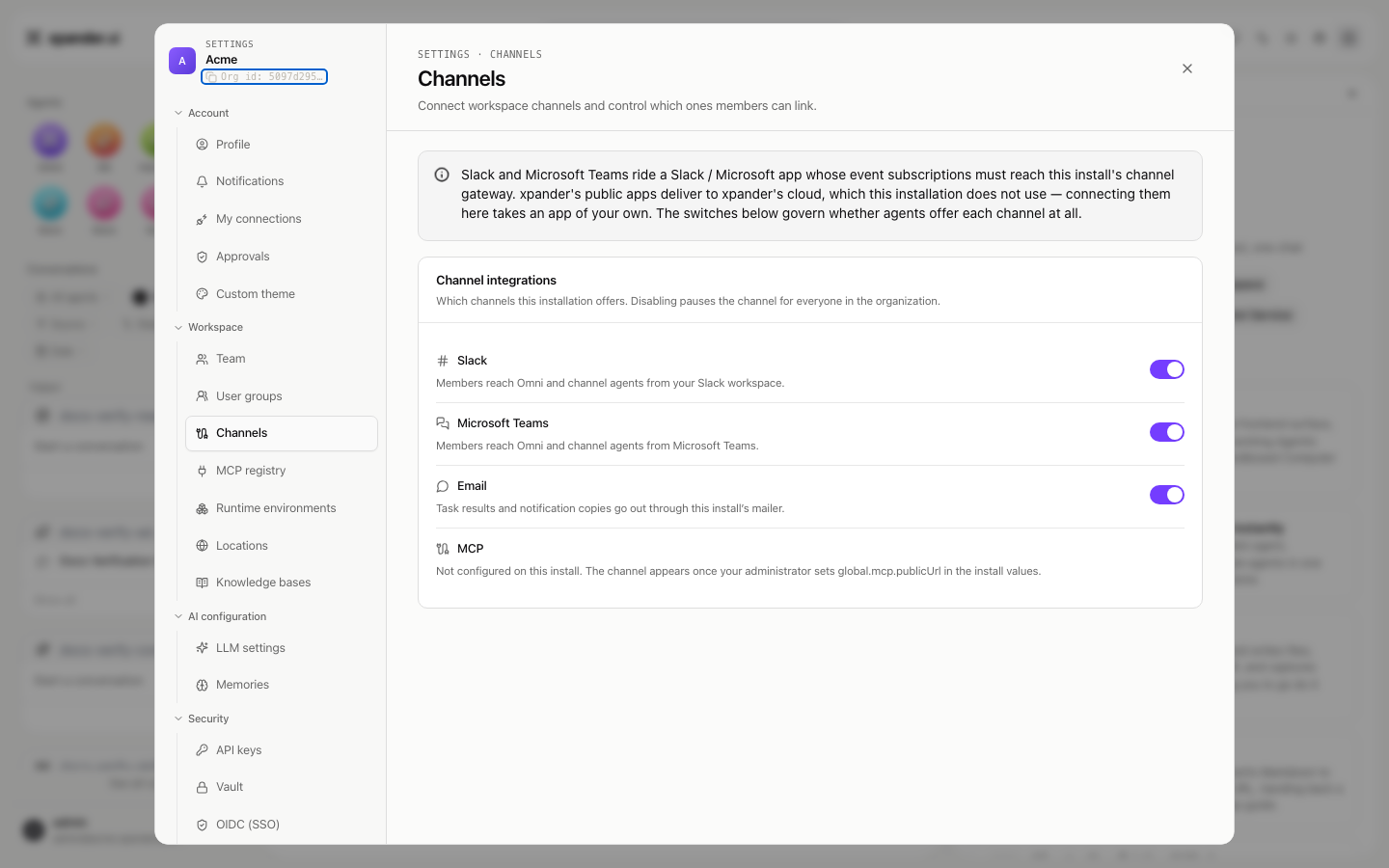Open the API keys page
The width and height of the screenshot is (1389, 868).
(x=282, y=750)
